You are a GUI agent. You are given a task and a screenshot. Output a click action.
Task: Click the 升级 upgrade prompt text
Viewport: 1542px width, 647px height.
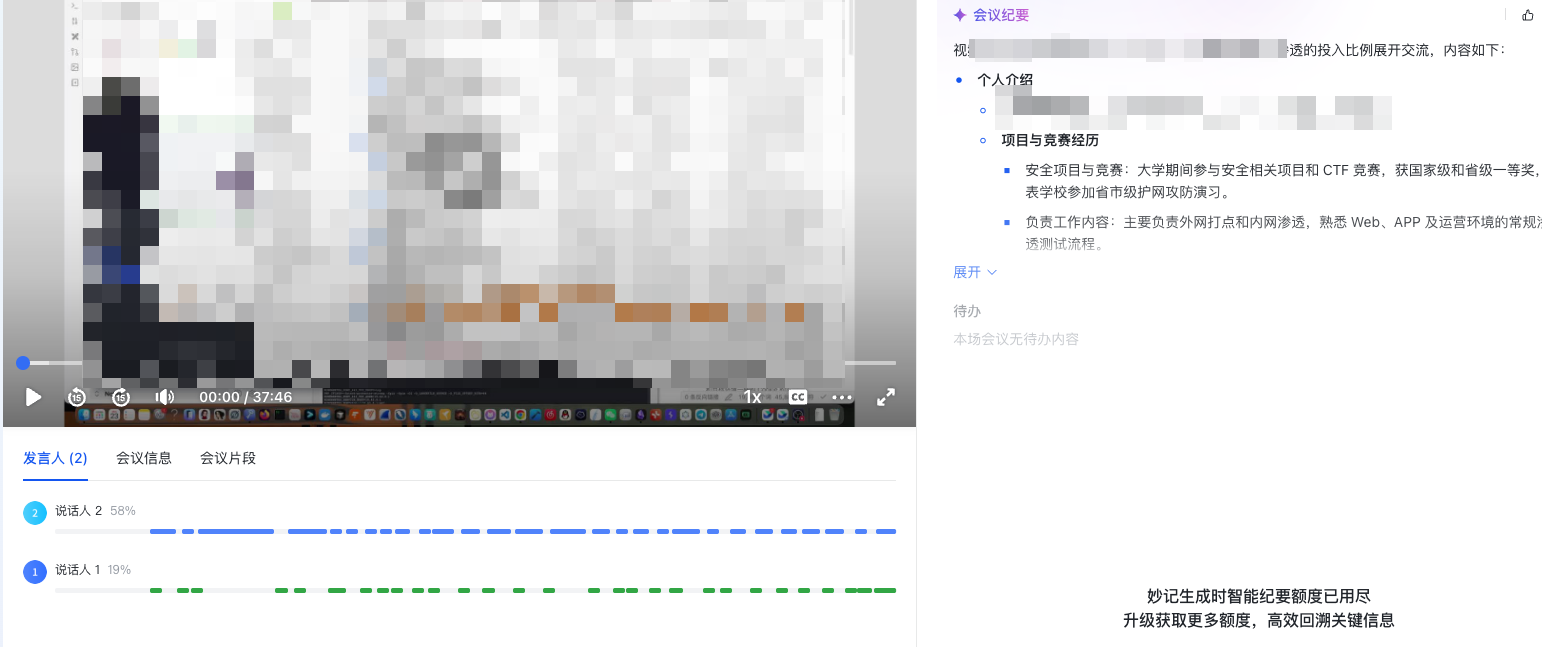[x=1259, y=619]
